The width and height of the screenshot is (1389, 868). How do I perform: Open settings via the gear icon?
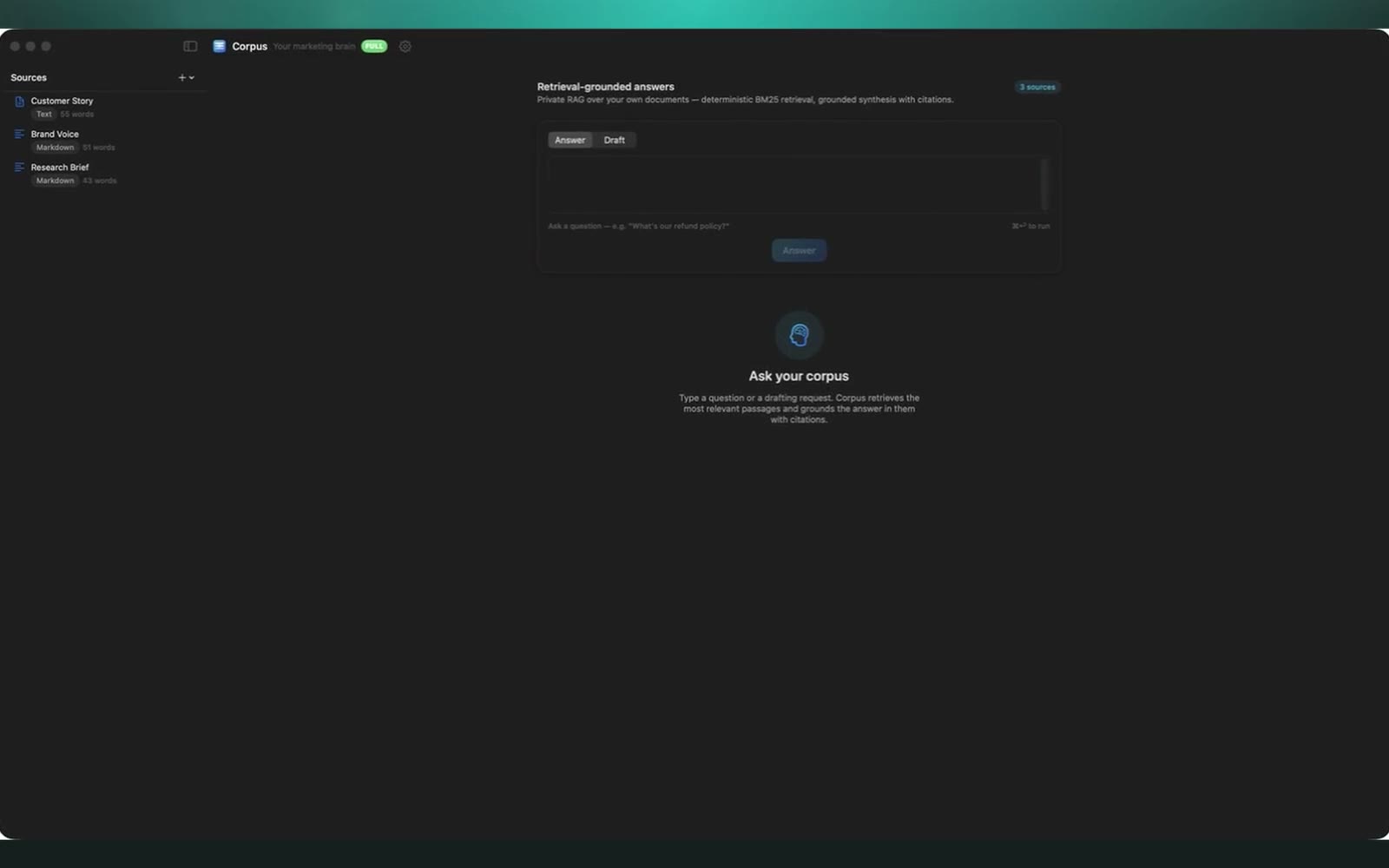pyautogui.click(x=405, y=46)
